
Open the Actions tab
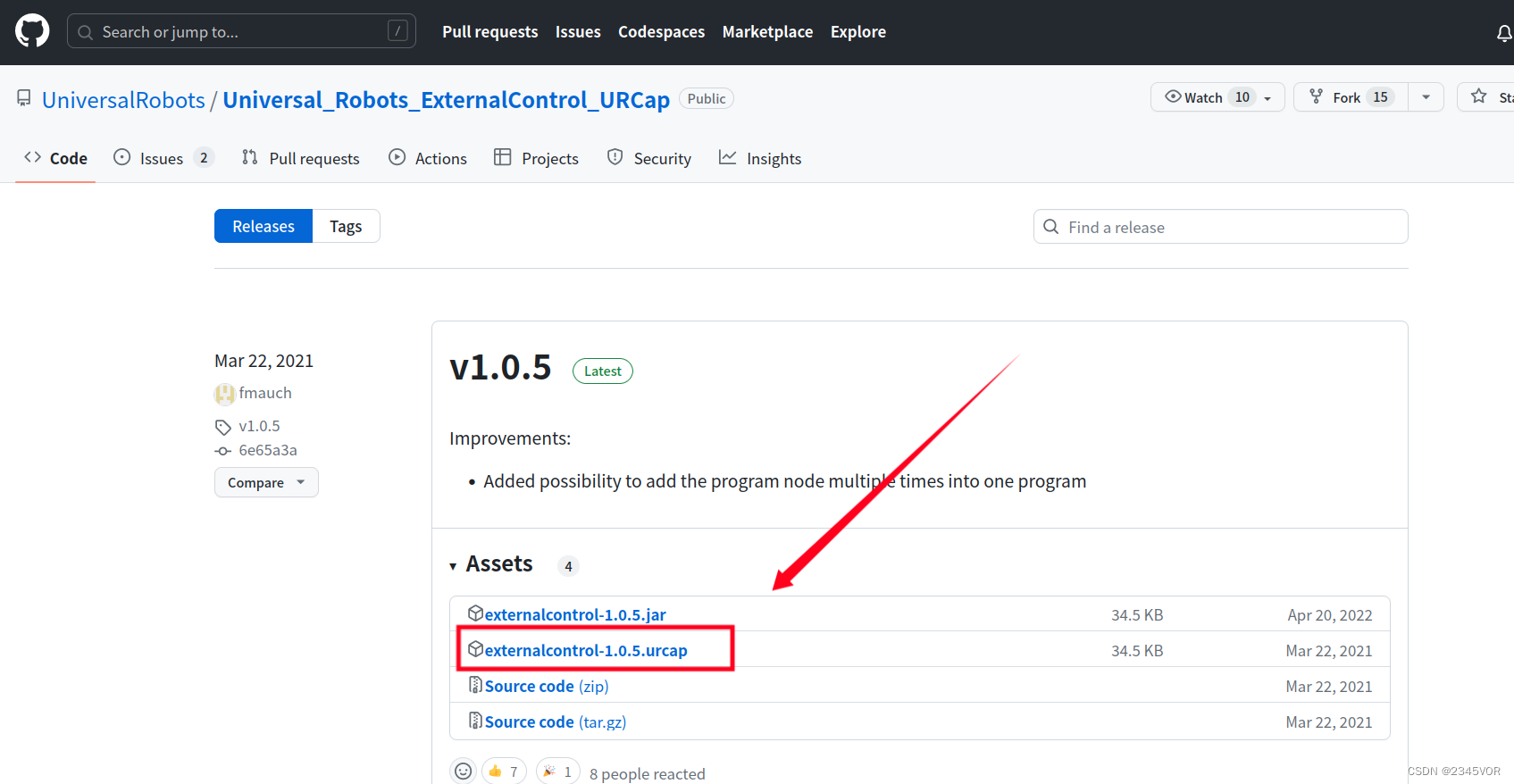[x=428, y=158]
